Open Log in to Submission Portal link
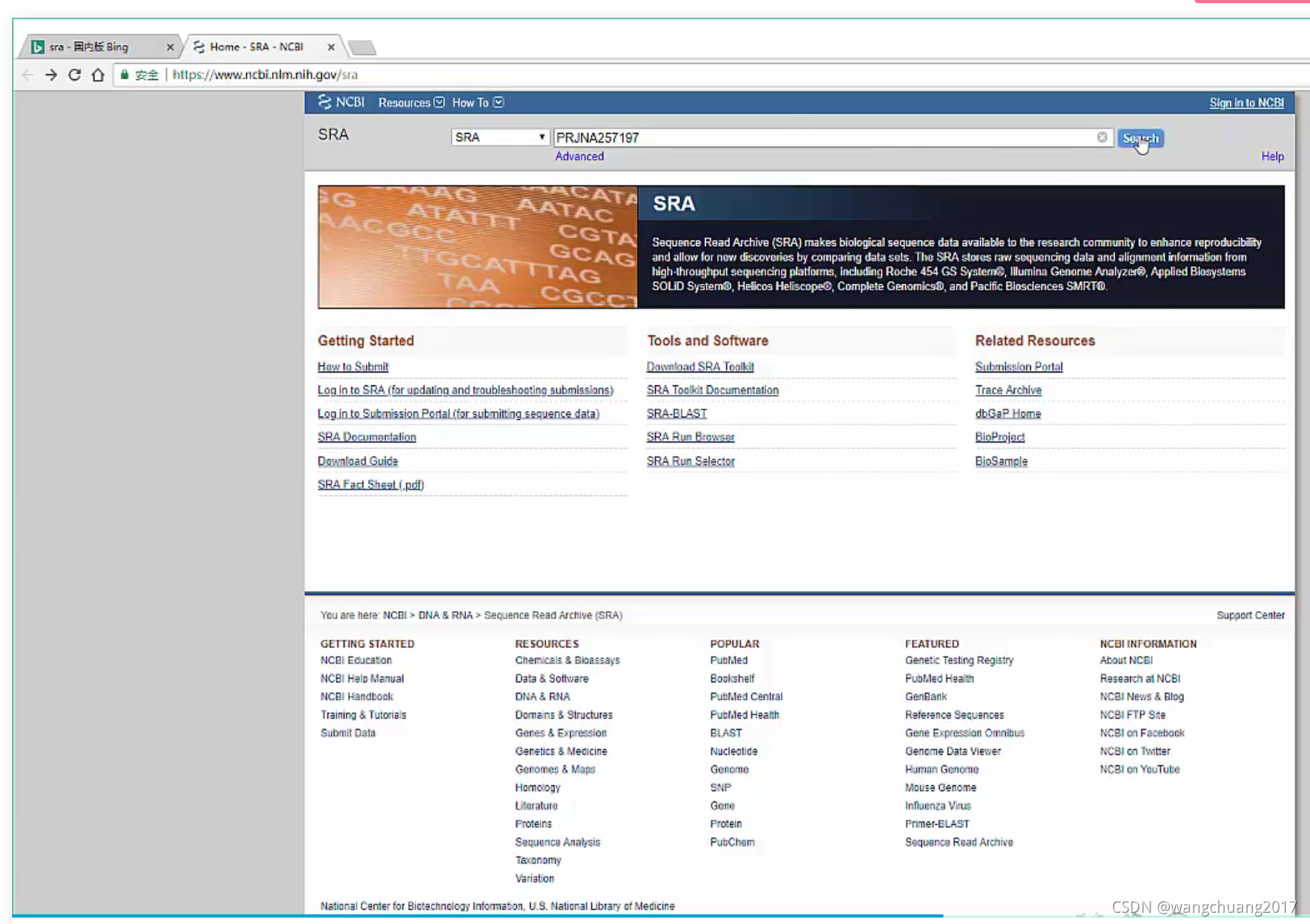 (x=458, y=414)
